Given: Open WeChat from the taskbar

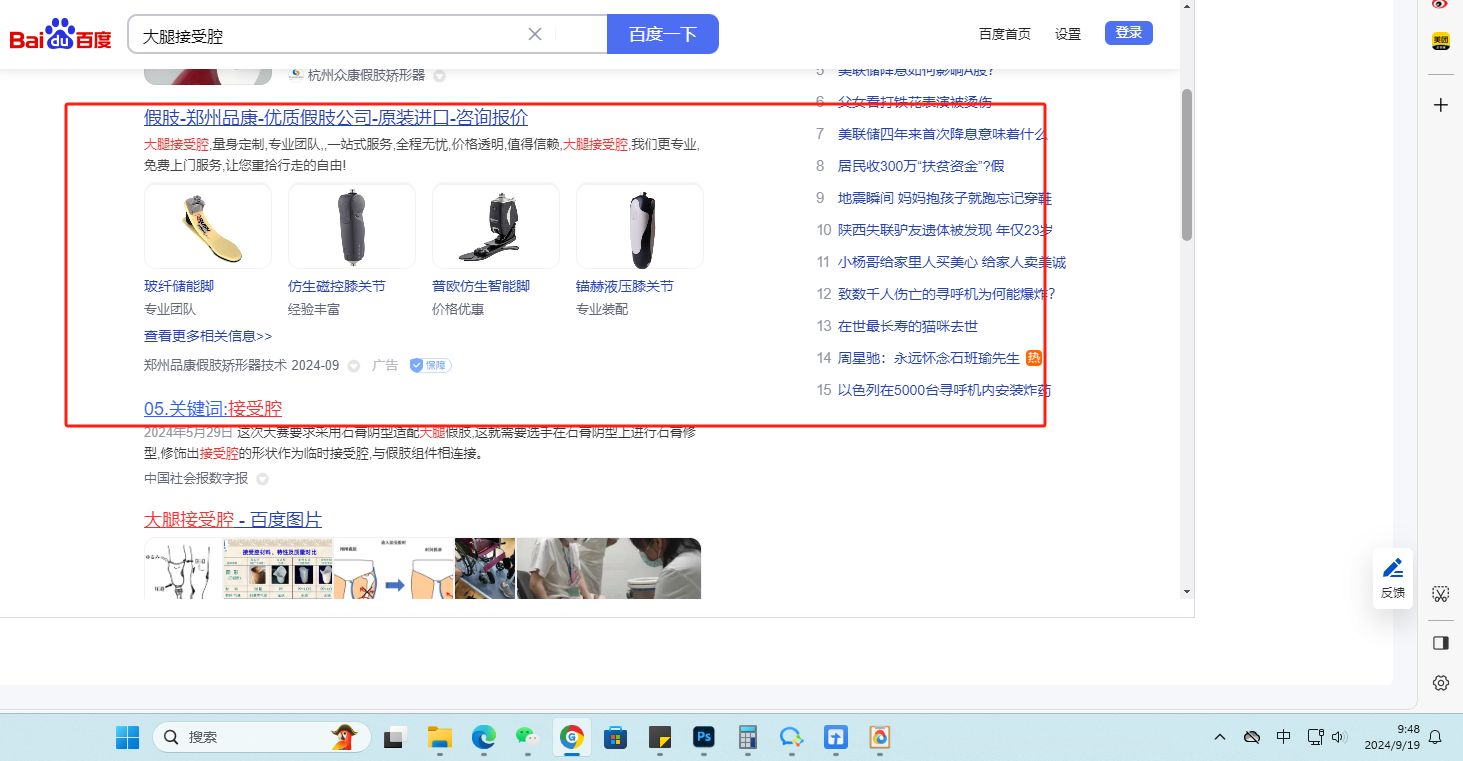Looking at the screenshot, I should 527,738.
